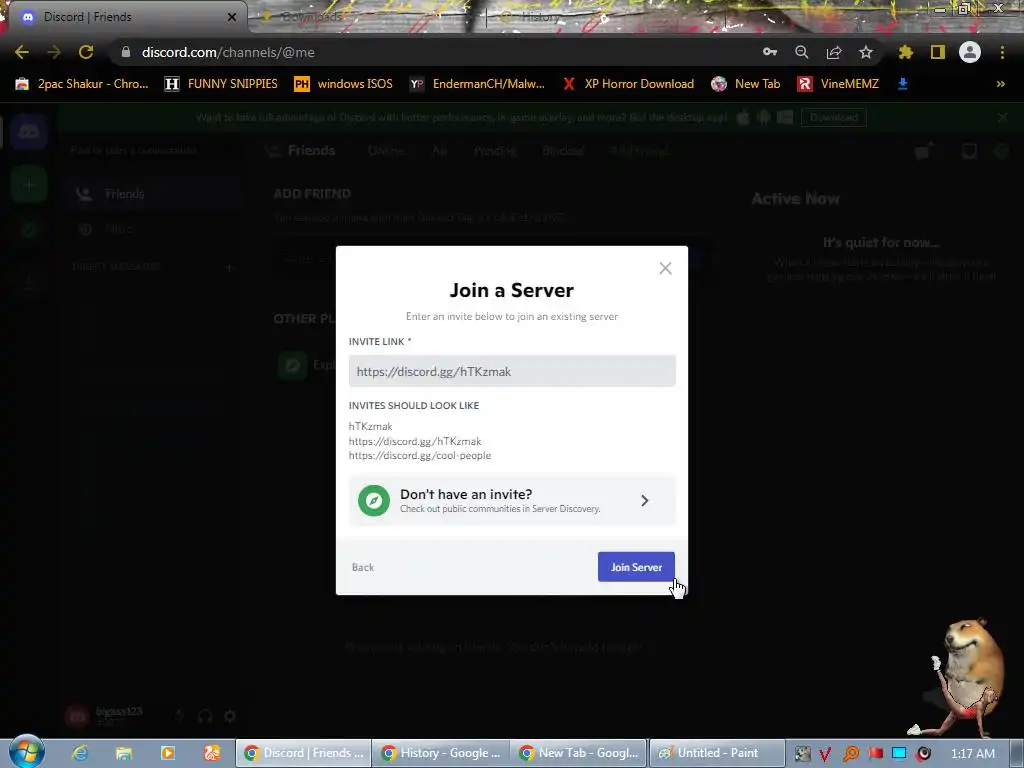Image resolution: width=1024 pixels, height=768 pixels.
Task: Open the Chrome profile avatar
Action: pos(970,52)
